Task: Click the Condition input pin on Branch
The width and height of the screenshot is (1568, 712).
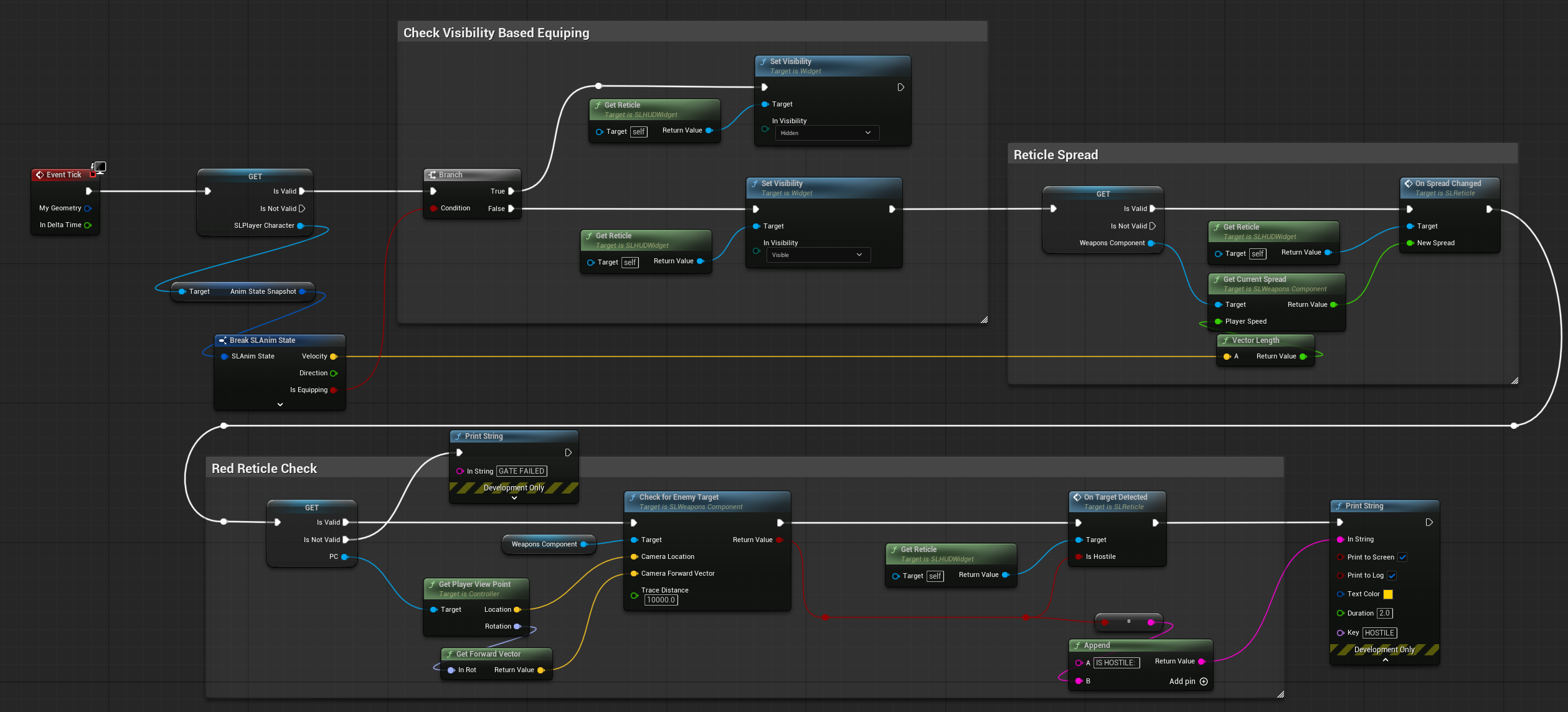Action: click(x=433, y=208)
